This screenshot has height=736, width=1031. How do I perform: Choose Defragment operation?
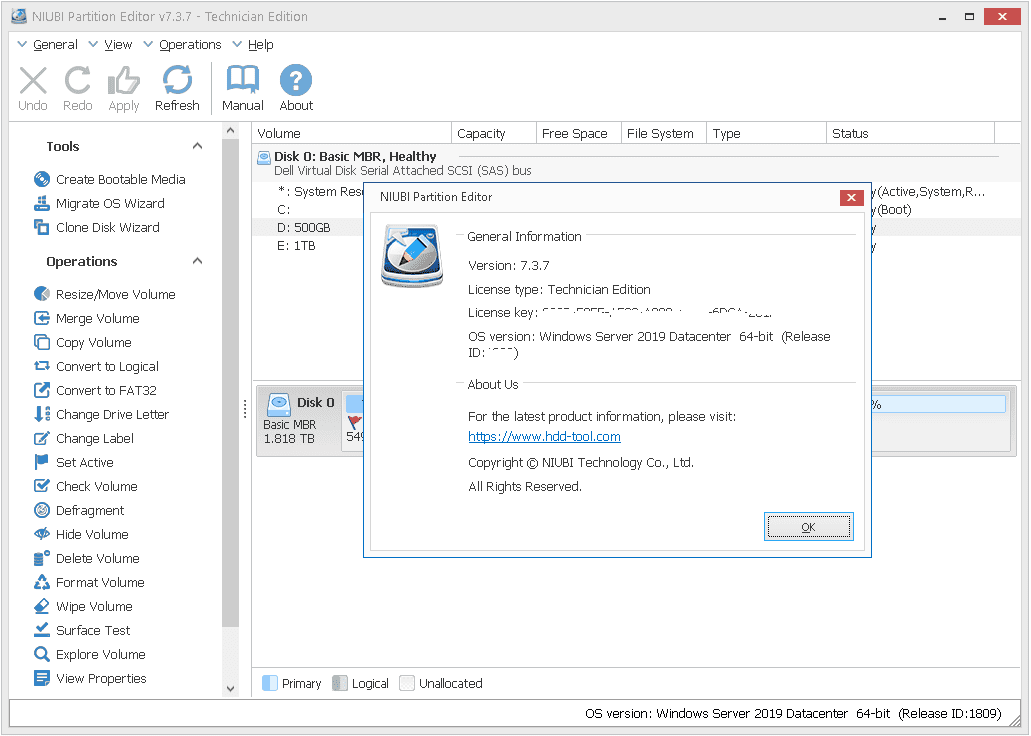coord(79,510)
